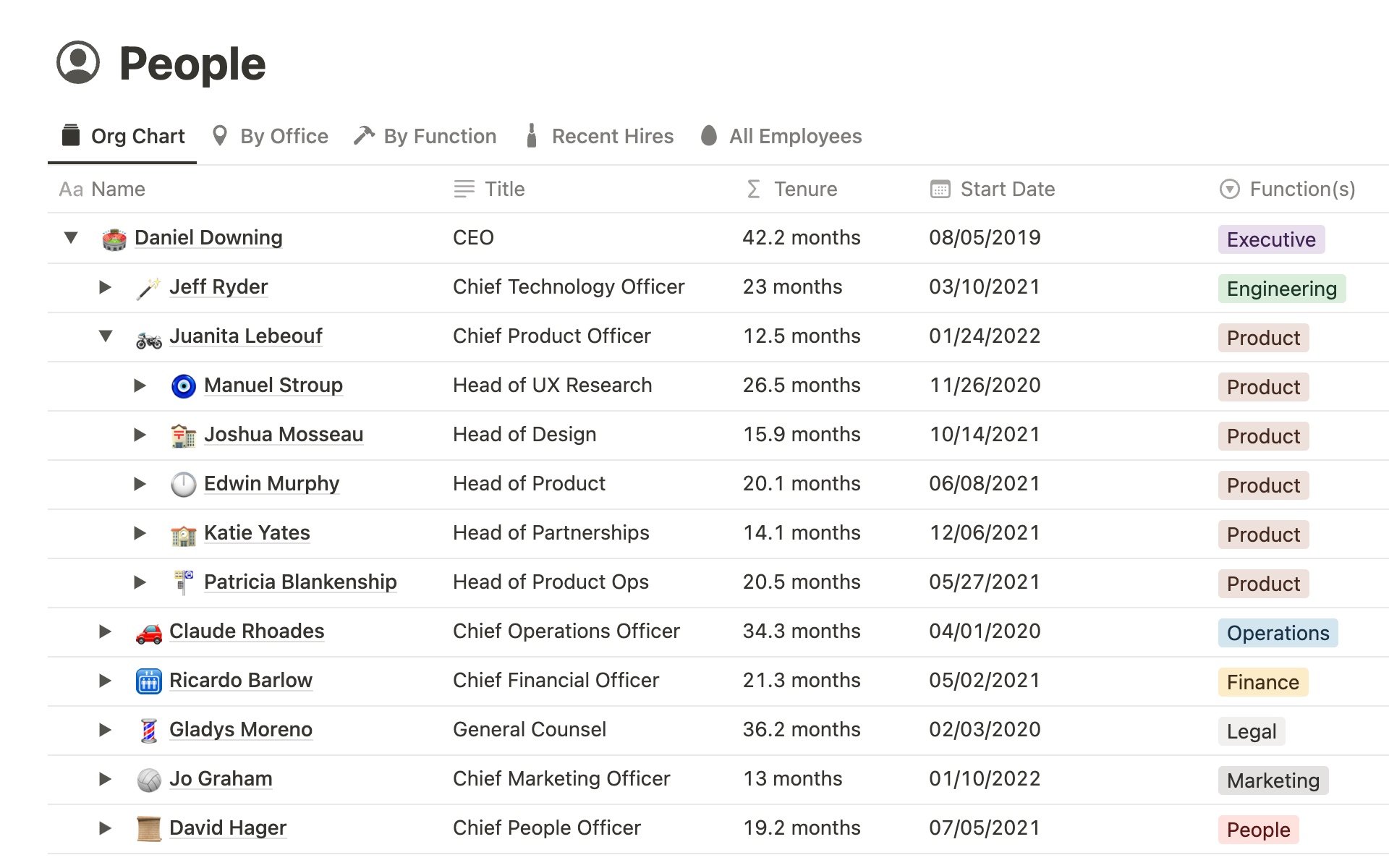
Task: Expand David Hager's reports
Action: click(105, 828)
